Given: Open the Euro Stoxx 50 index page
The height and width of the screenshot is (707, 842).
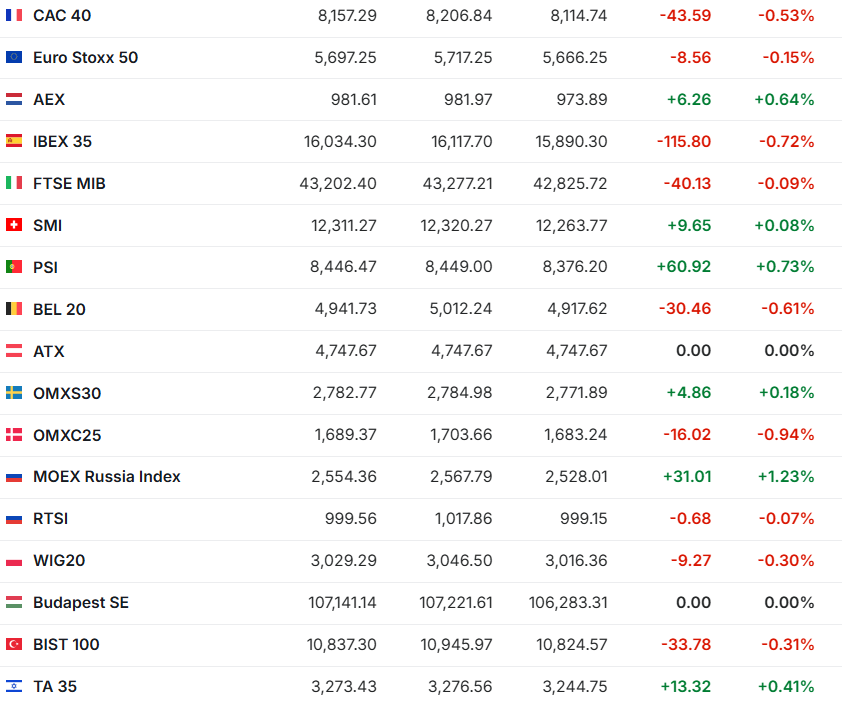Looking at the screenshot, I should coord(85,58).
